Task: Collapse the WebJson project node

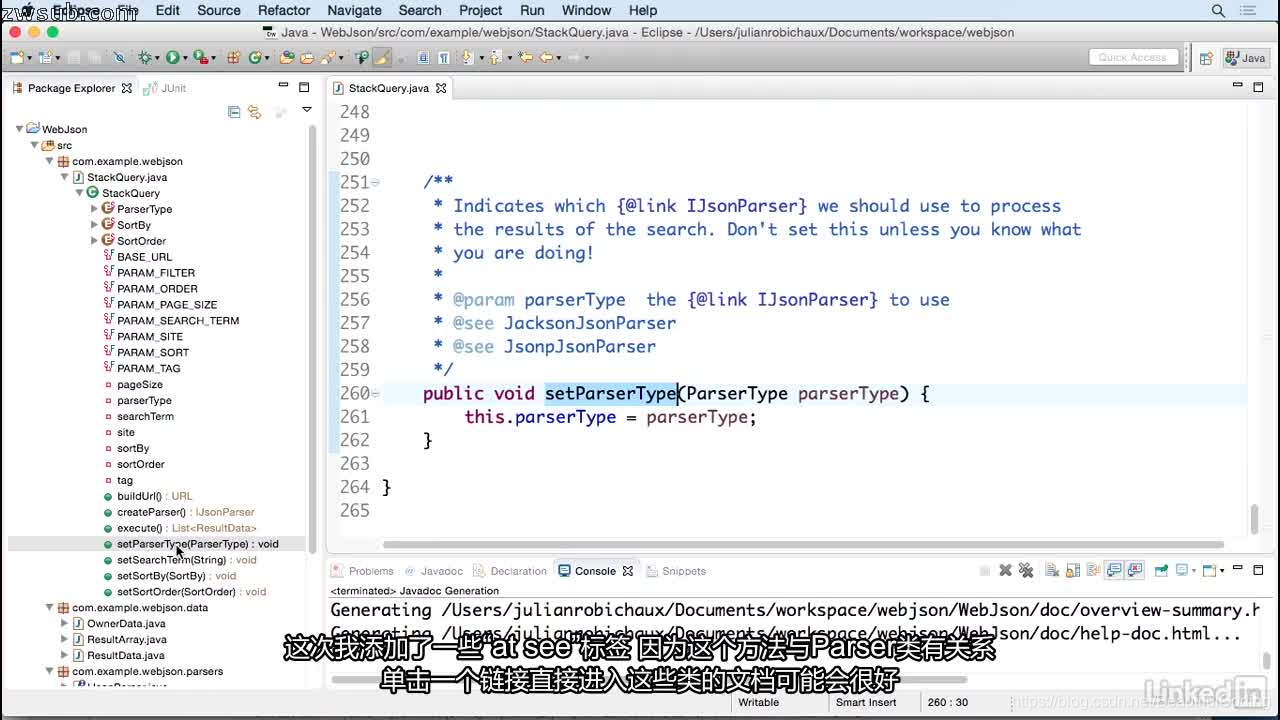Action: tap(19, 129)
